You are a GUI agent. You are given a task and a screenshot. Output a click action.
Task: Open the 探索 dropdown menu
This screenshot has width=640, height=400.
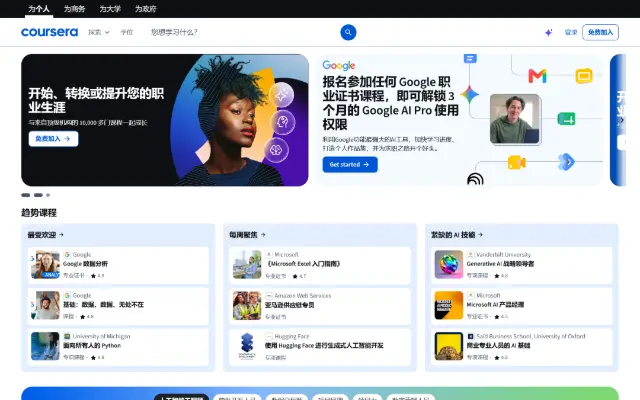click(x=99, y=32)
